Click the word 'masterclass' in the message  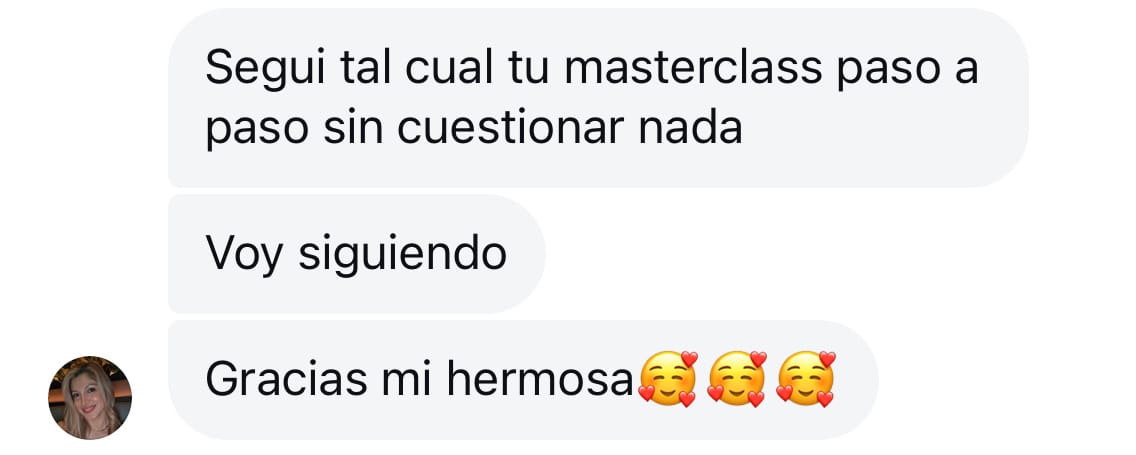[x=693, y=68]
